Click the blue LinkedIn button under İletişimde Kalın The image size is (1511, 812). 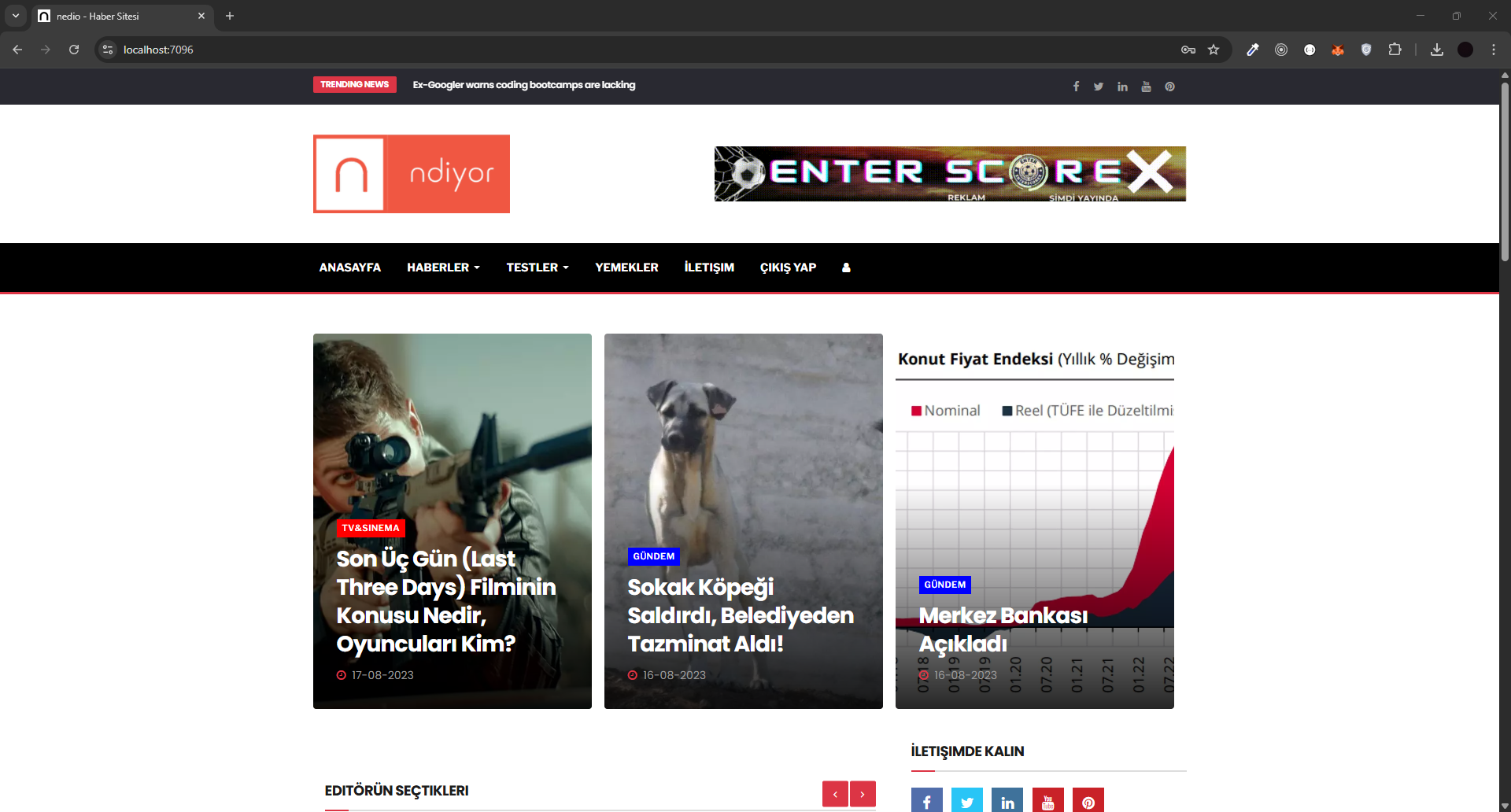[1007, 801]
